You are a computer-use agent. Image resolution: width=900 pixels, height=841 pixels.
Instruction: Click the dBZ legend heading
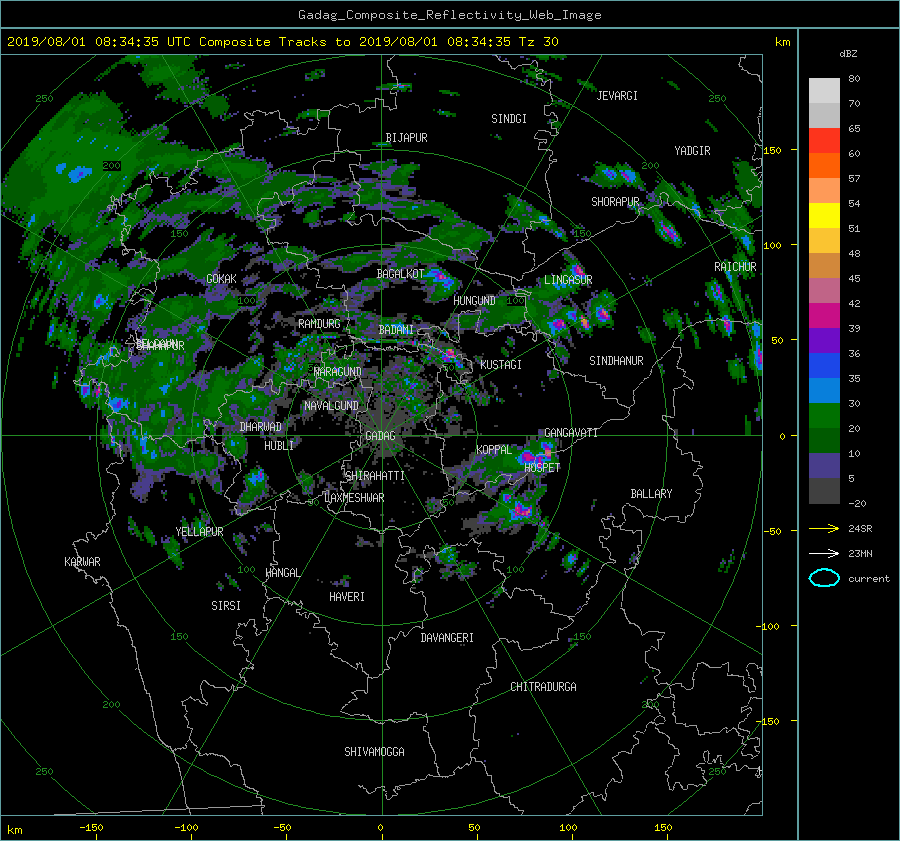(848, 54)
